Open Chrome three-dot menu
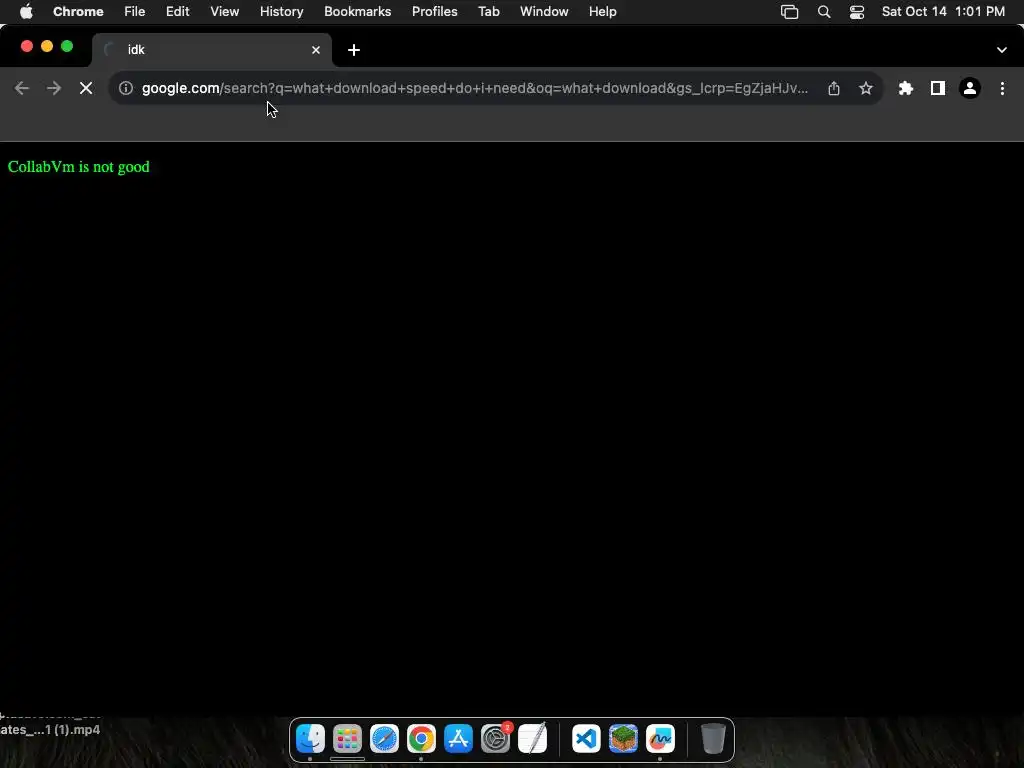 pyautogui.click(x=1002, y=88)
